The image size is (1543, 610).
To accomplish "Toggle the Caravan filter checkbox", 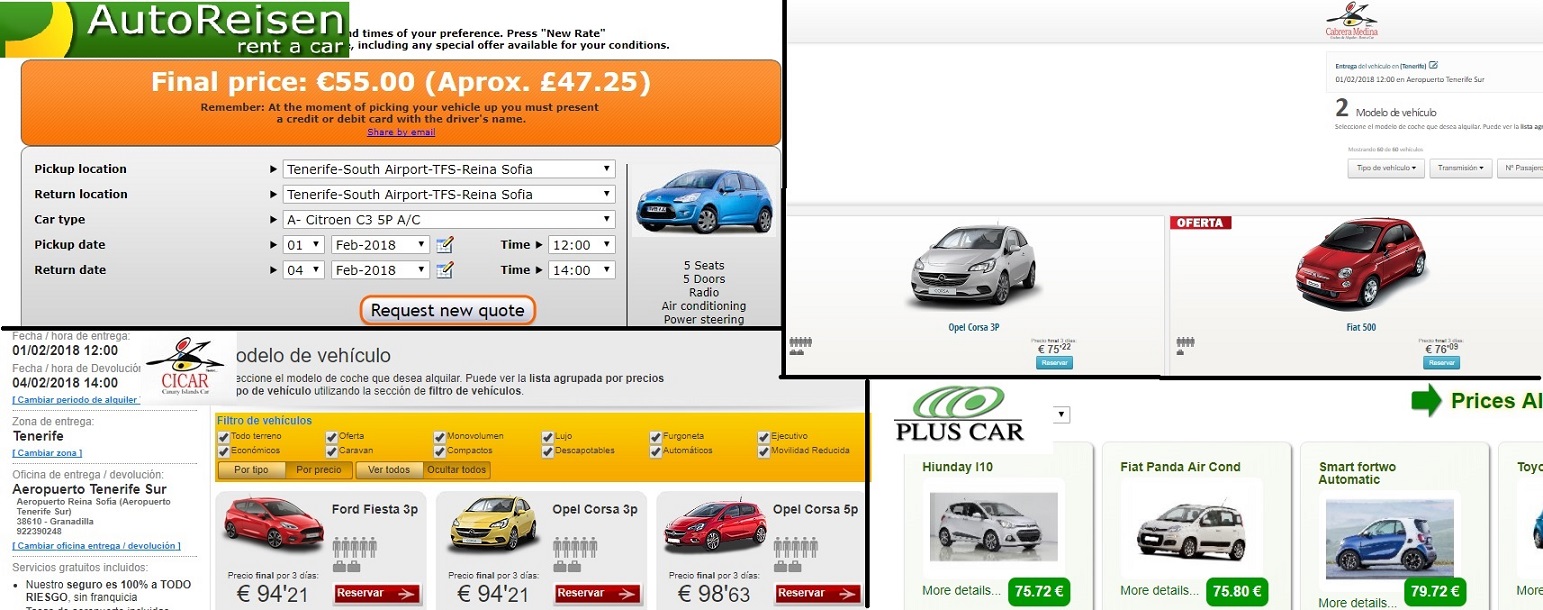I will [332, 451].
